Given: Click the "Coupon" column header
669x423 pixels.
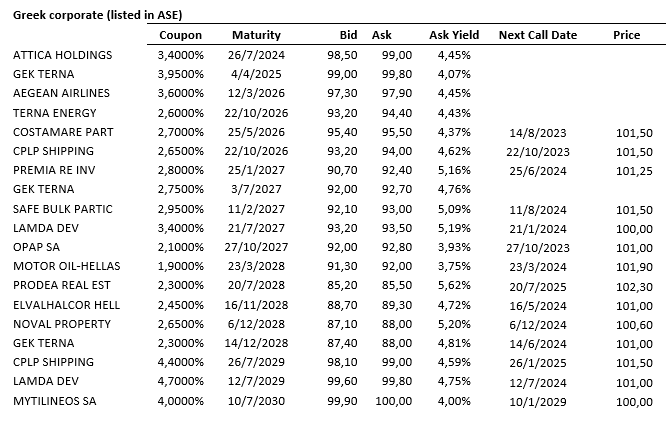Looking at the screenshot, I should 180,35.
